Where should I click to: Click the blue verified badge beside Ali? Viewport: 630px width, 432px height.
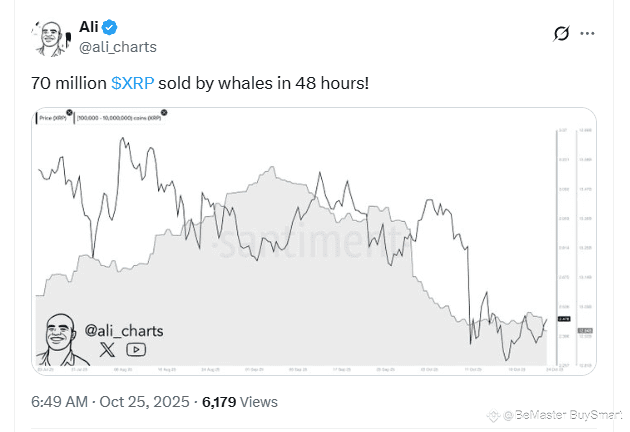pyautogui.click(x=113, y=27)
